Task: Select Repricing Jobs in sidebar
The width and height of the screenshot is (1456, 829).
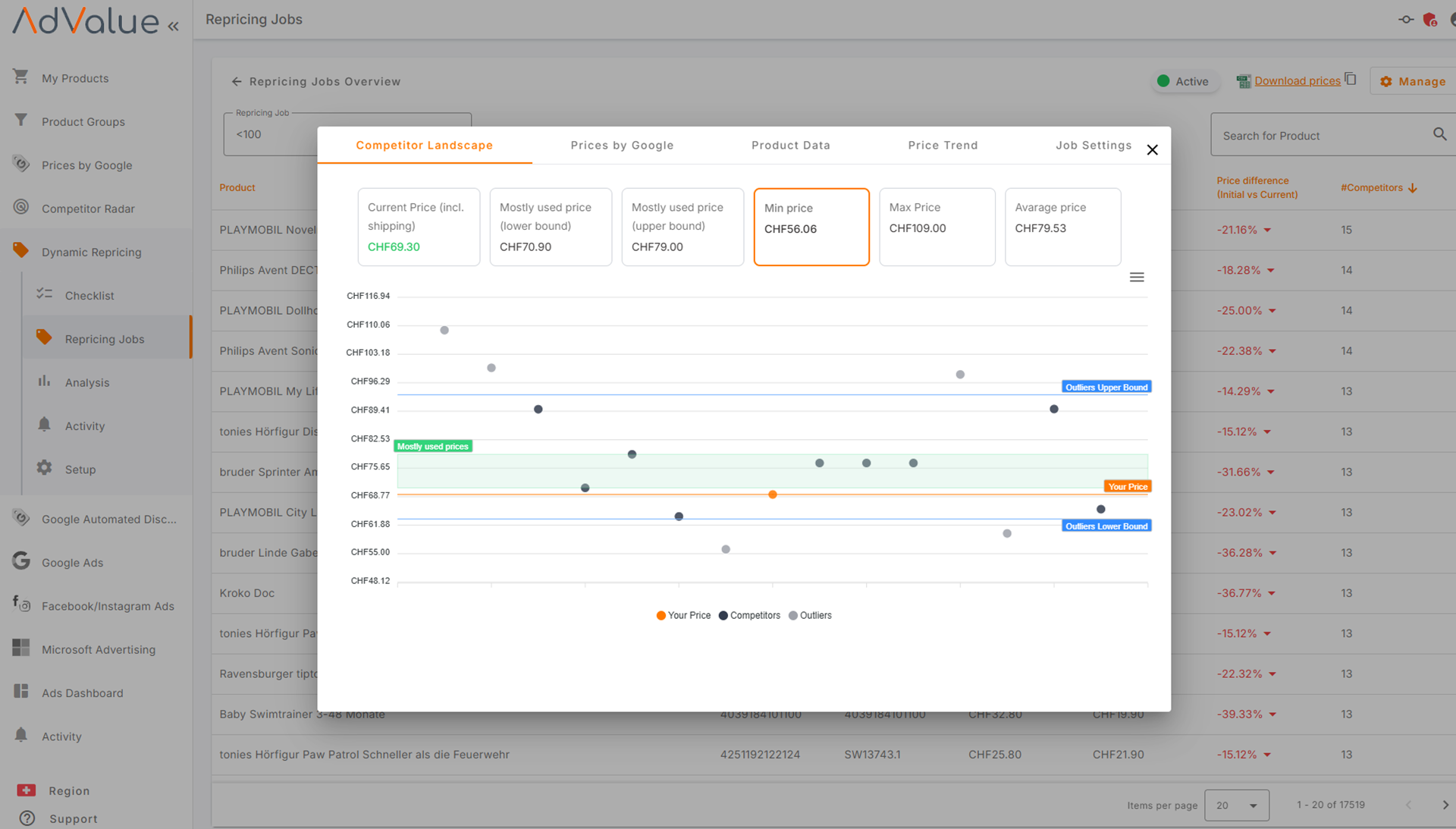Action: click(105, 339)
